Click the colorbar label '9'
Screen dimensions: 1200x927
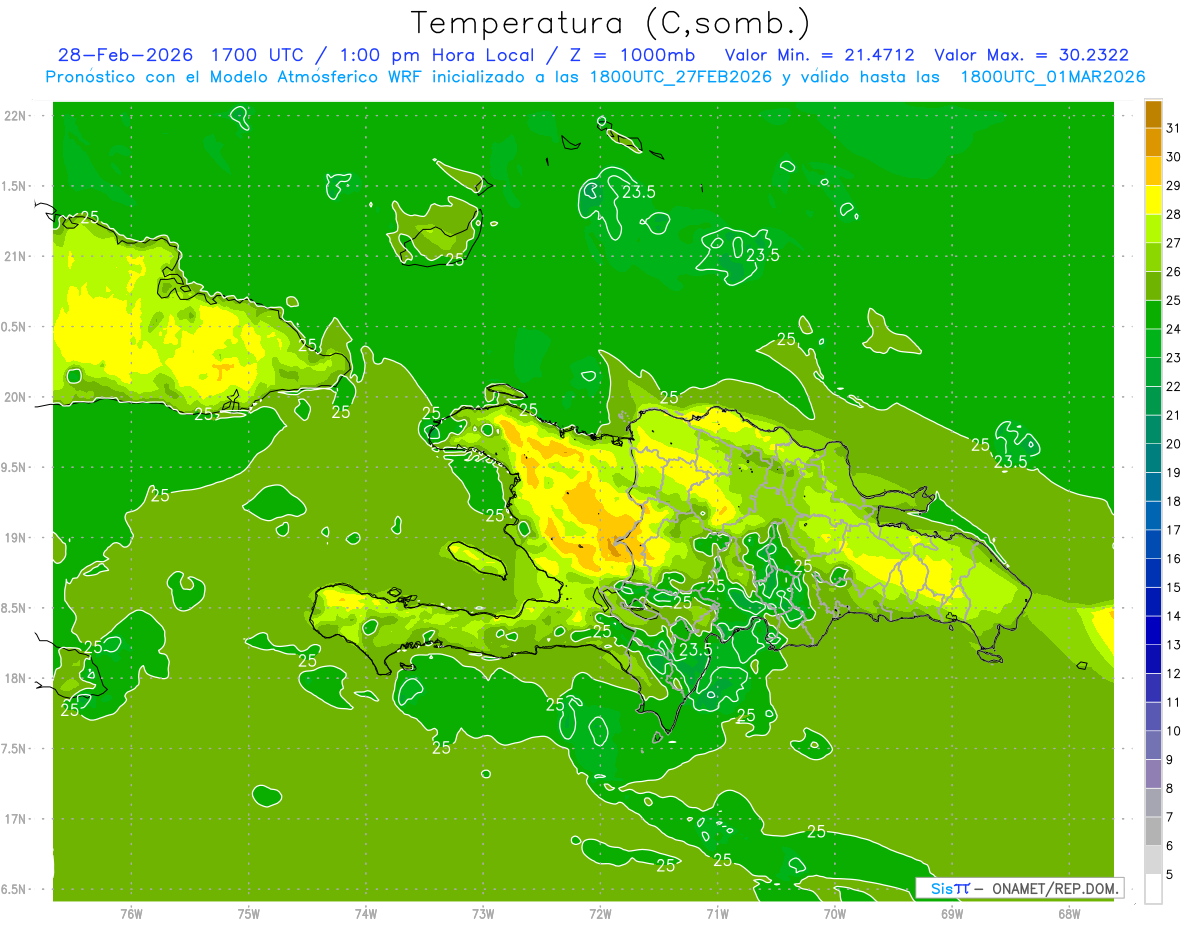1170,760
